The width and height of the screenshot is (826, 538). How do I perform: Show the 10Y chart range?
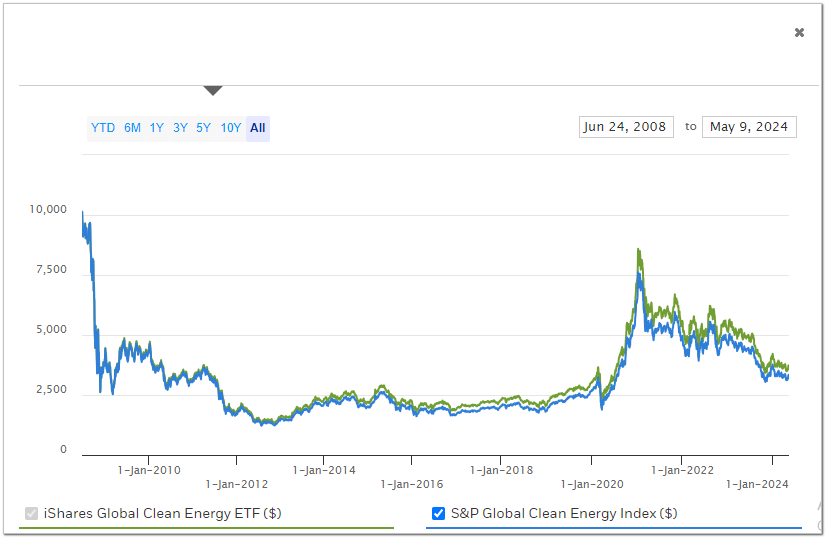click(x=230, y=128)
